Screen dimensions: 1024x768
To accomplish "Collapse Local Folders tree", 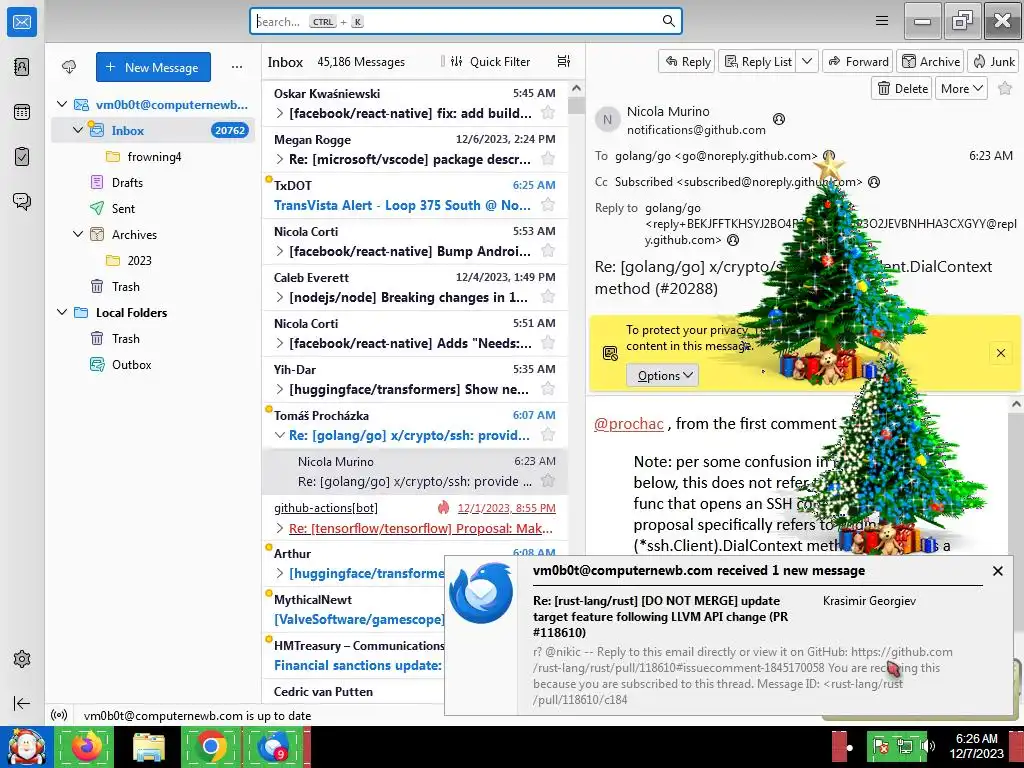I will [62, 312].
